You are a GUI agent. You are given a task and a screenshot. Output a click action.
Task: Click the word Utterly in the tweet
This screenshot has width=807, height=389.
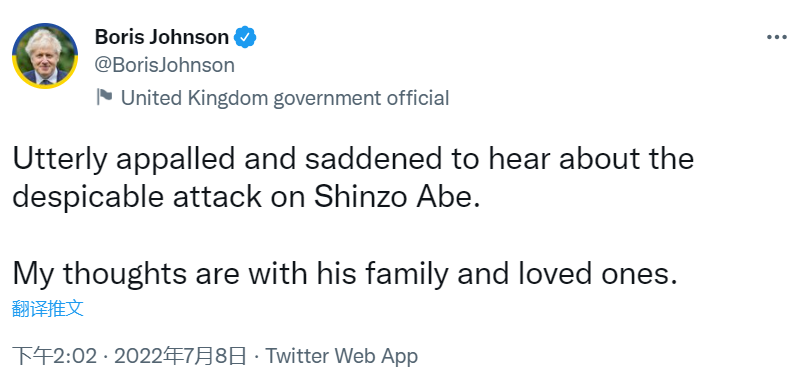[x=60, y=161]
